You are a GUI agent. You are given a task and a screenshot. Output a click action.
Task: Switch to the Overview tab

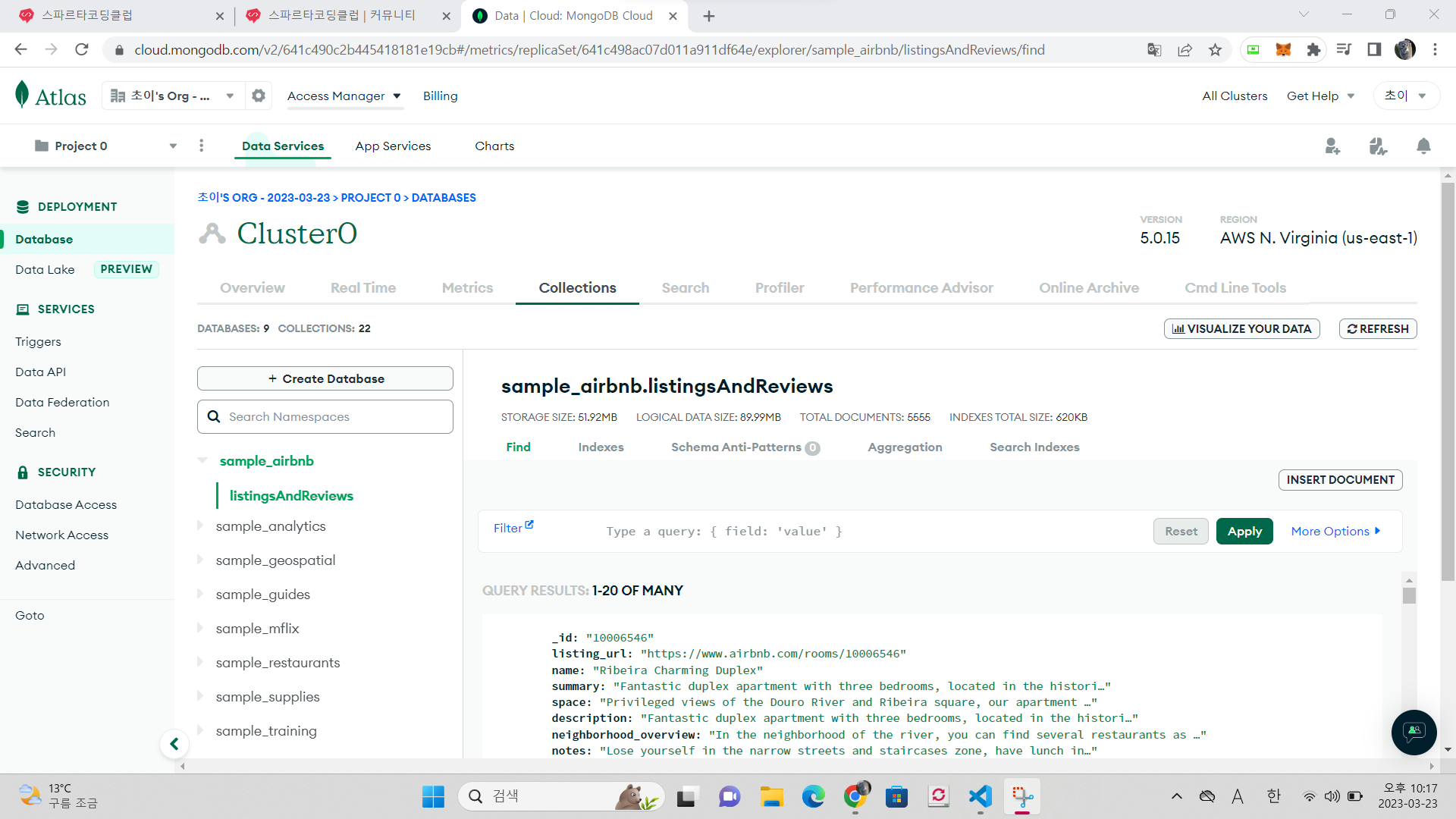[x=253, y=288]
